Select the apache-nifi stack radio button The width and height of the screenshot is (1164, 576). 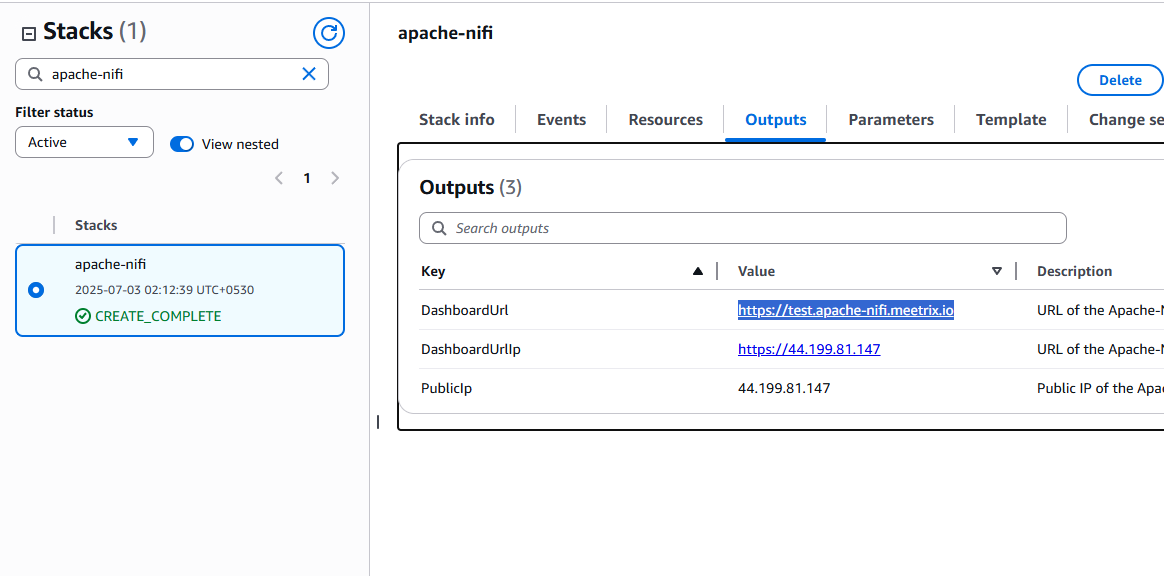tap(36, 290)
